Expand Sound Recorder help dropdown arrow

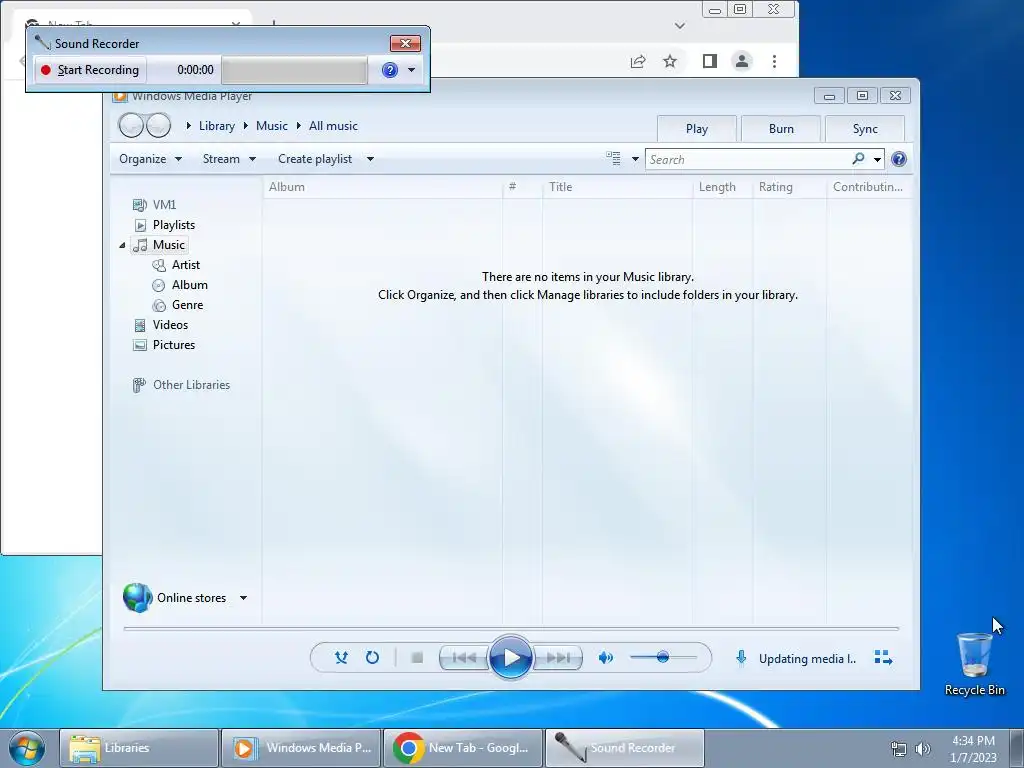411,70
